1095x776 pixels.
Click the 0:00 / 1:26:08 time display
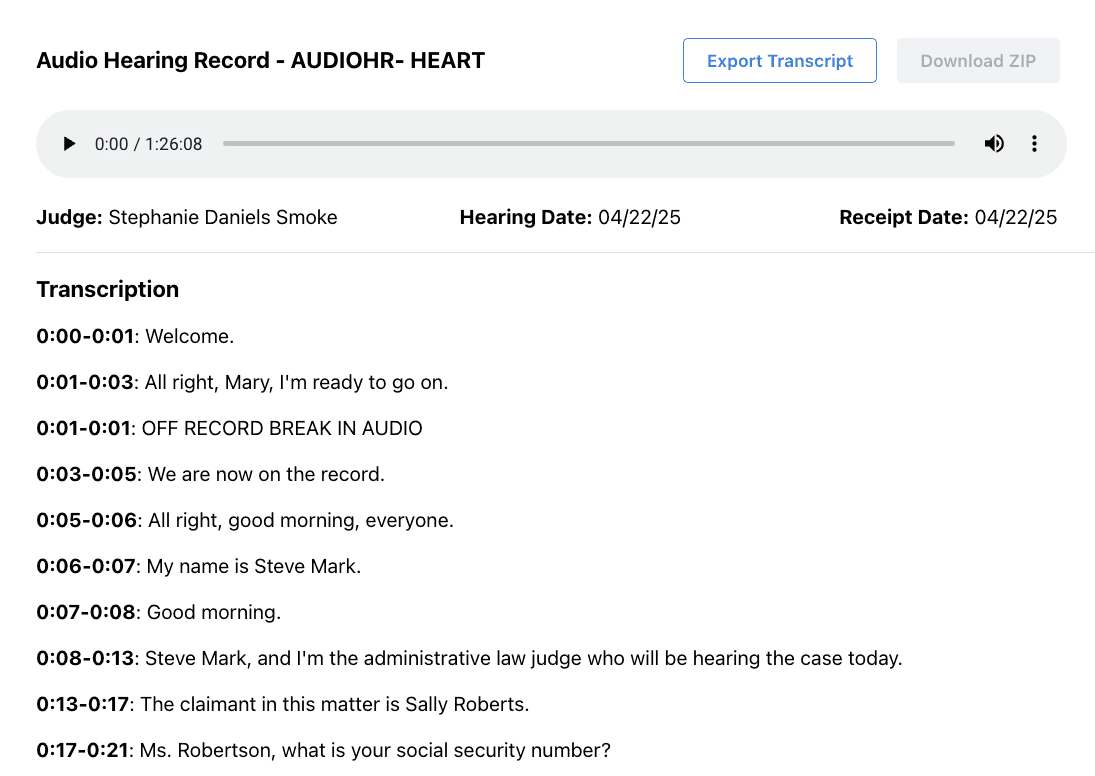pyautogui.click(x=148, y=144)
